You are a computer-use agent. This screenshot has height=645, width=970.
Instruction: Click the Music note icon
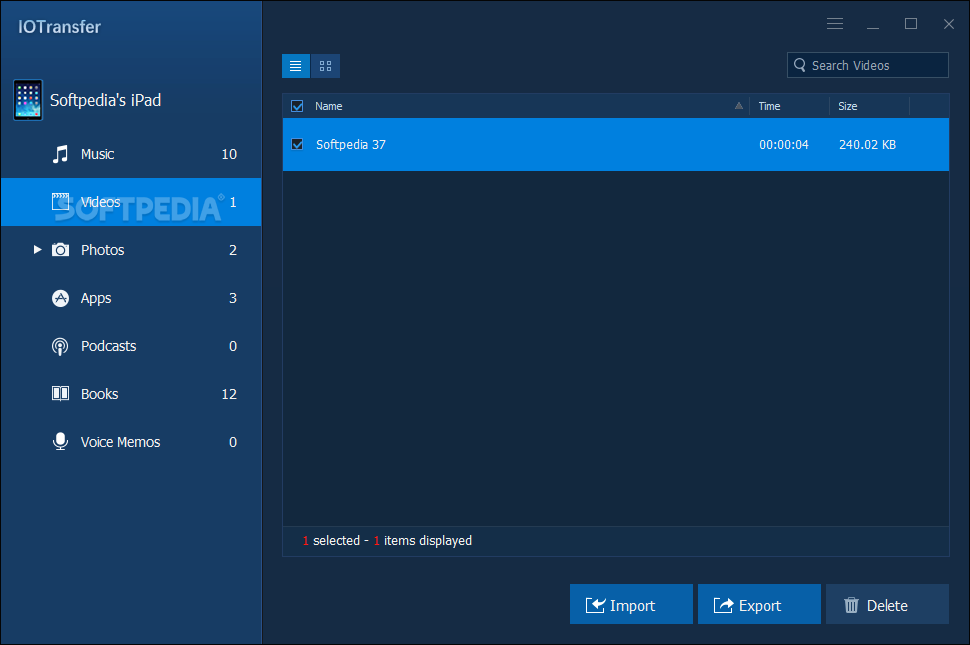[x=60, y=154]
